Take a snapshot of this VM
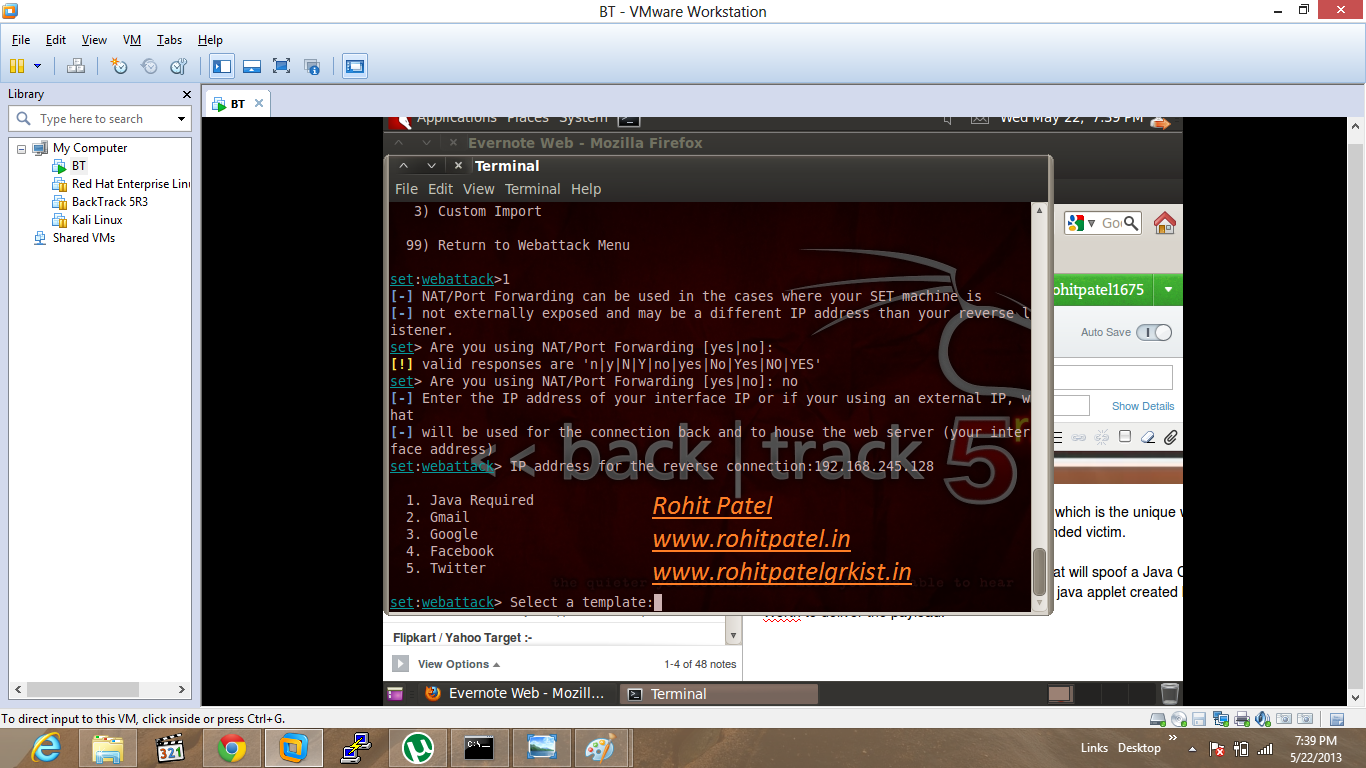This screenshot has width=1366, height=768. coord(119,66)
